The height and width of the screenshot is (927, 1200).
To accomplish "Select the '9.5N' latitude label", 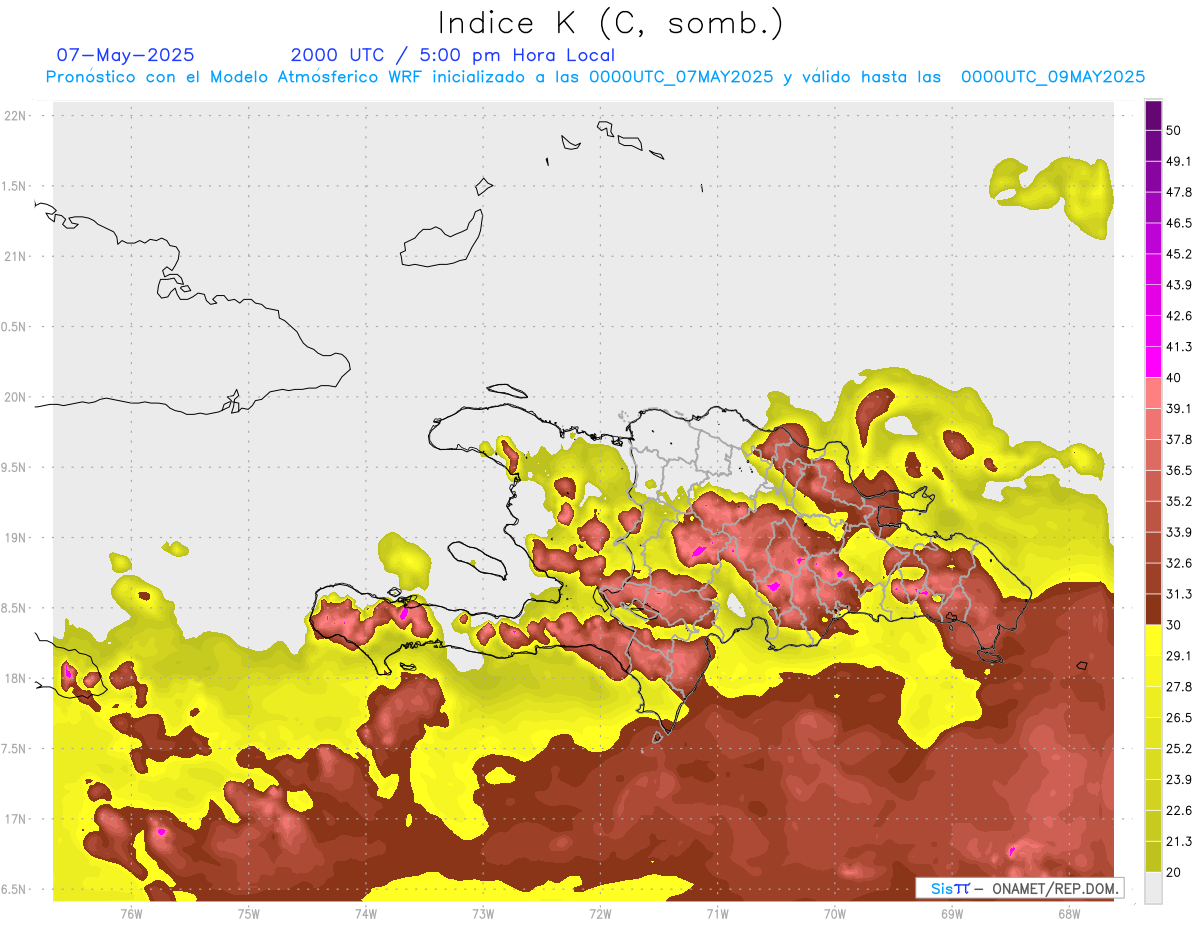I will [x=15, y=467].
